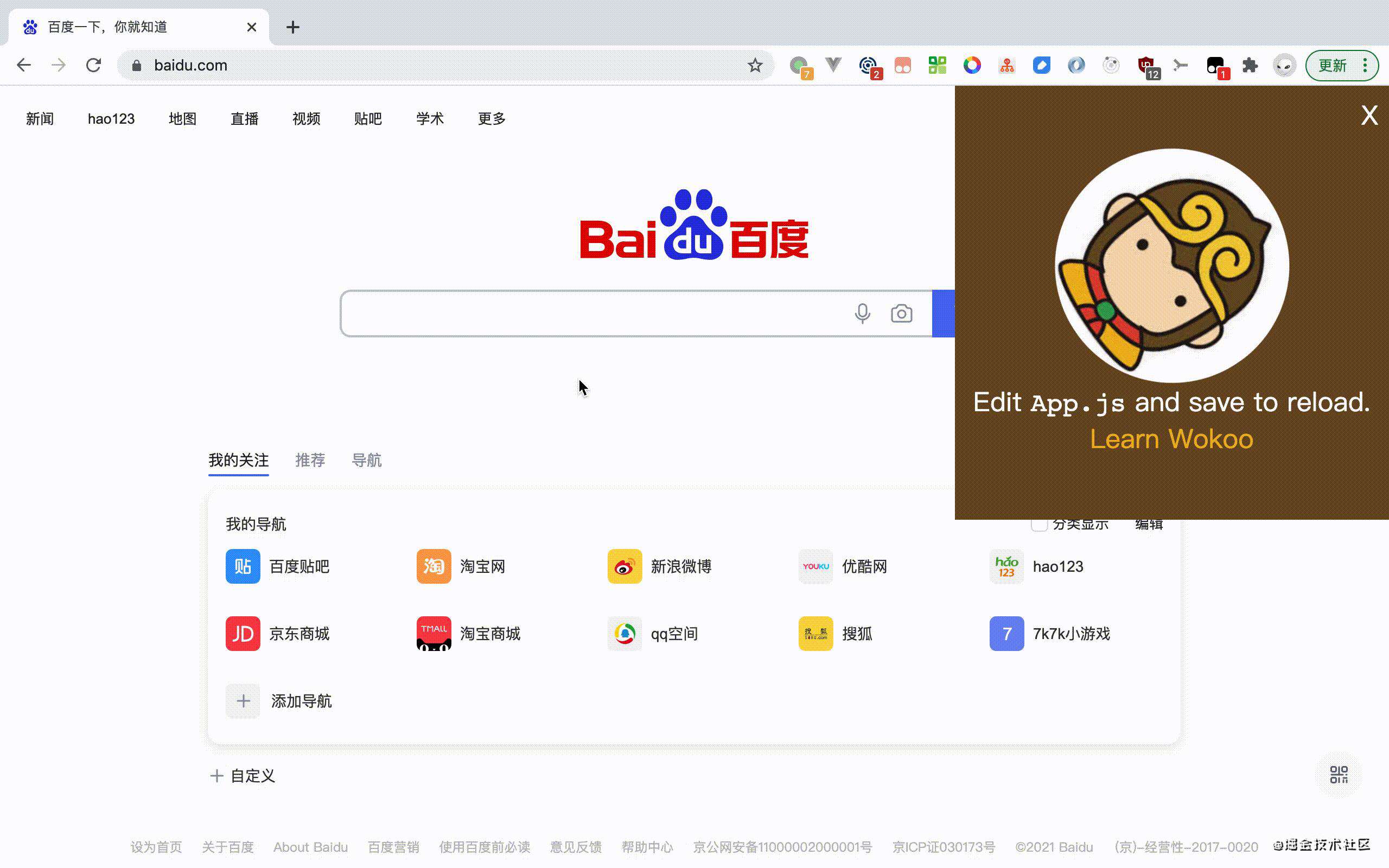Image resolution: width=1389 pixels, height=868 pixels.
Task: Open hao123 shortcut in 我的导航
Action: 1036,566
